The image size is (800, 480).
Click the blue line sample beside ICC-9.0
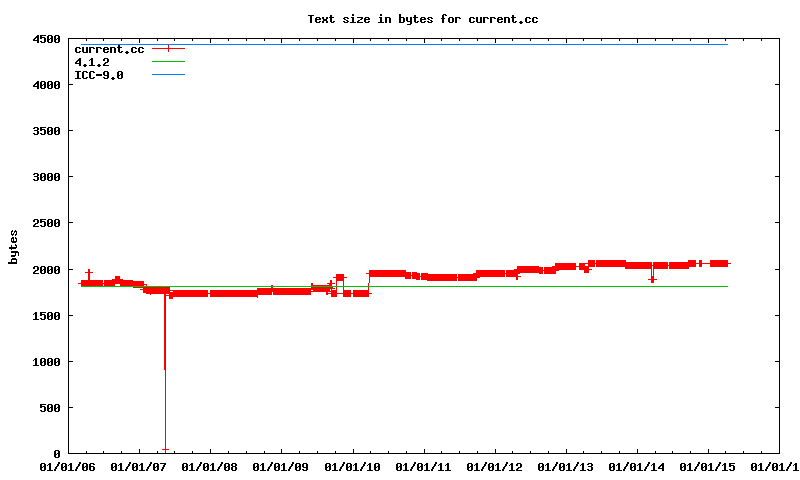pyautogui.click(x=169, y=75)
